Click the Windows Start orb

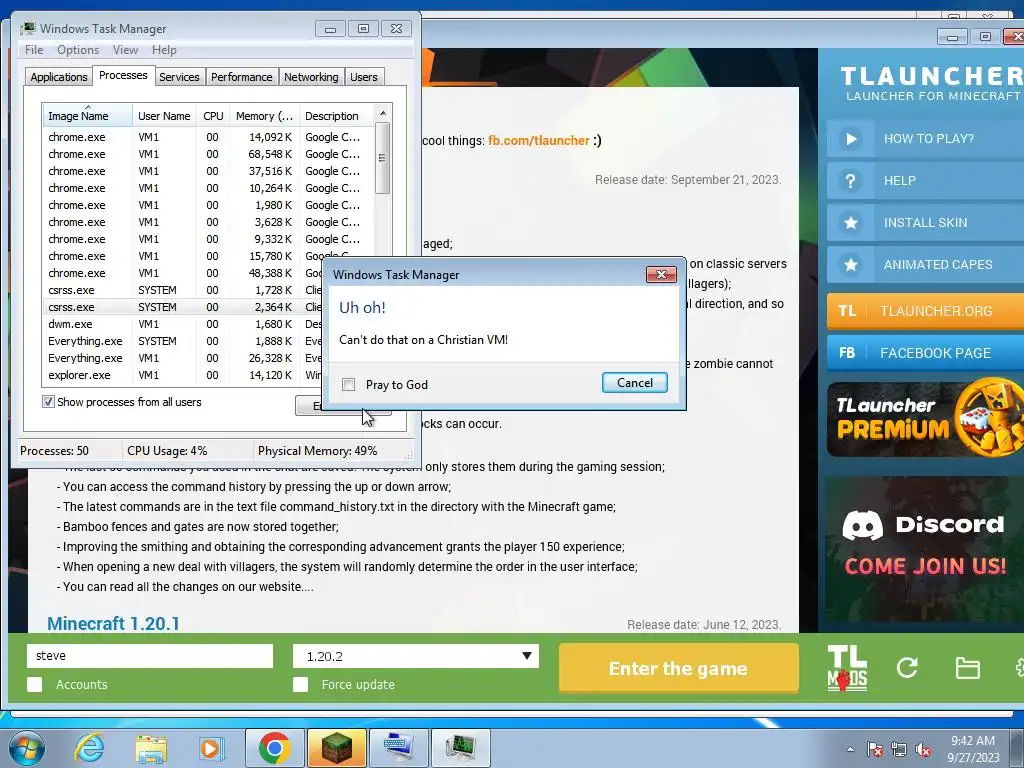click(27, 748)
